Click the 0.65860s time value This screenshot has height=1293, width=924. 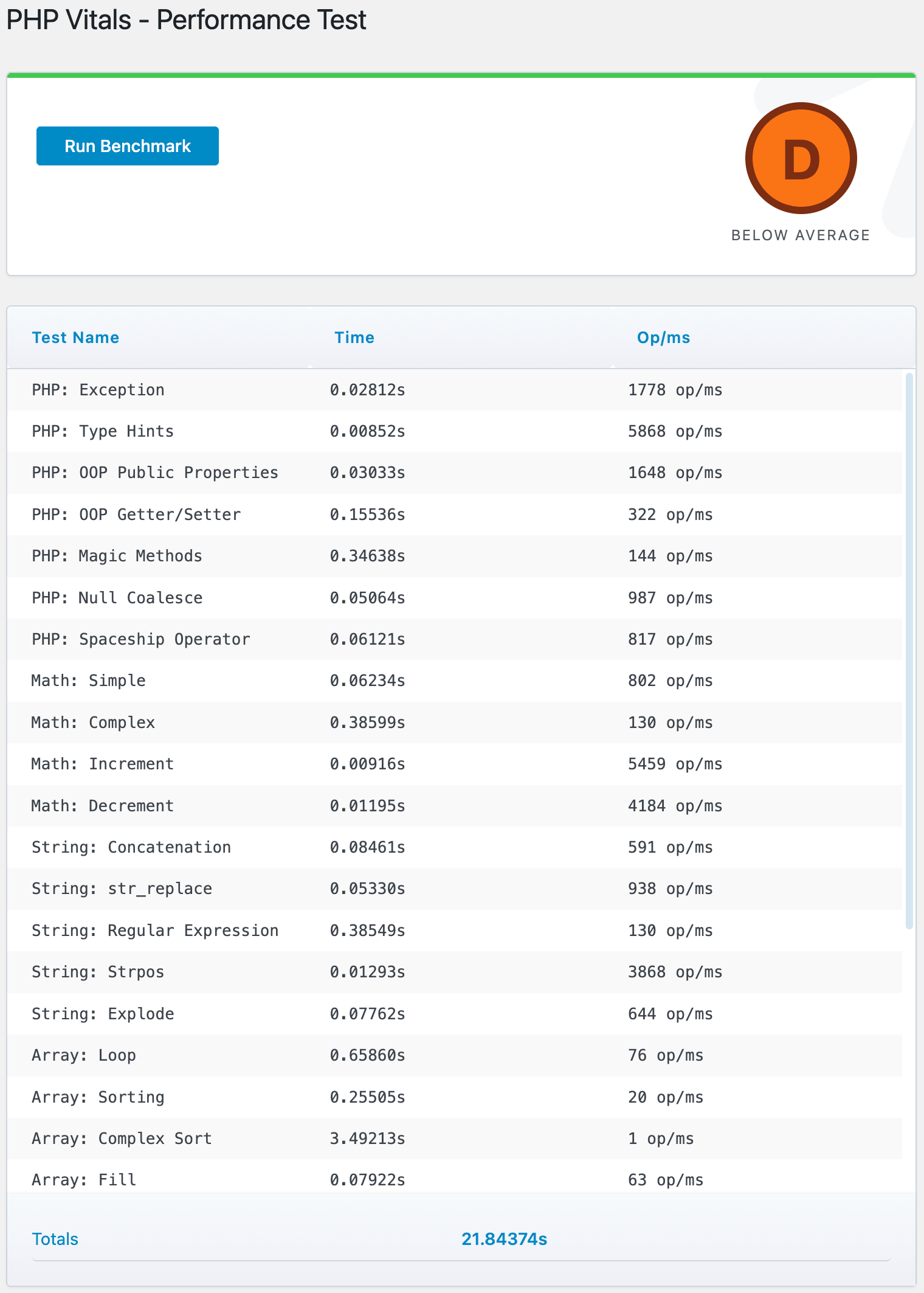click(367, 1055)
